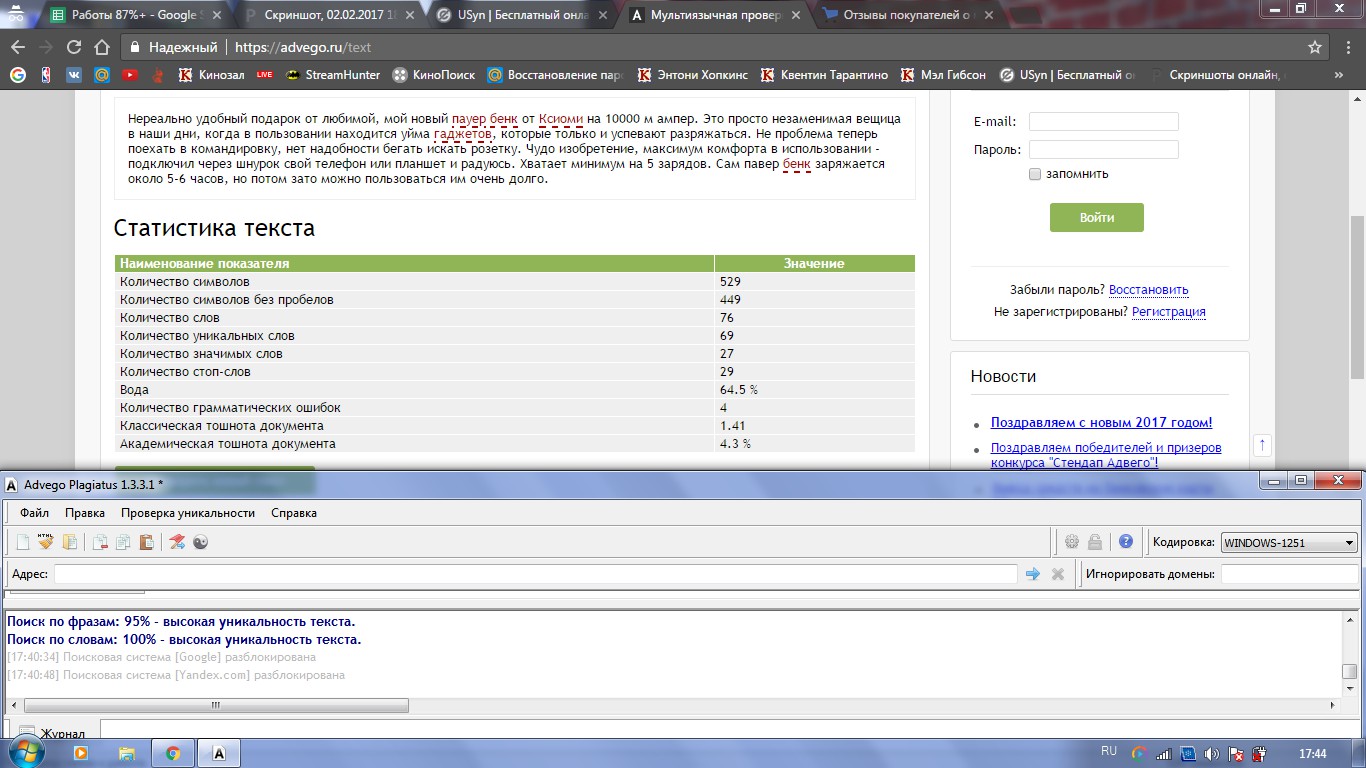
Task: Open the VK bookmark icon
Action: coord(74,74)
